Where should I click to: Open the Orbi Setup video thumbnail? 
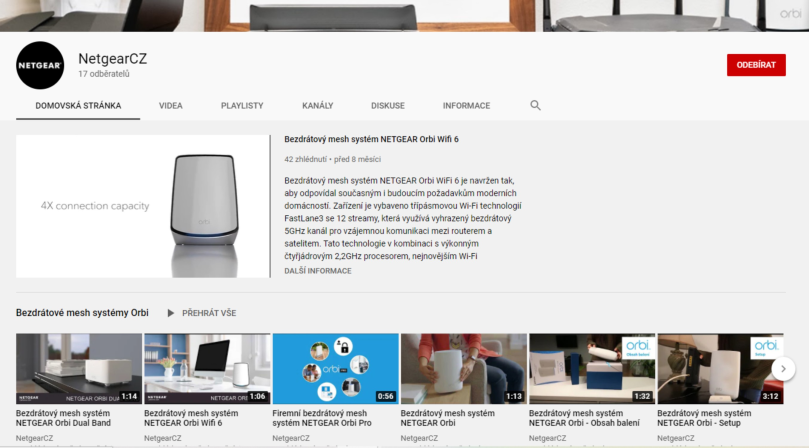[x=718, y=368]
